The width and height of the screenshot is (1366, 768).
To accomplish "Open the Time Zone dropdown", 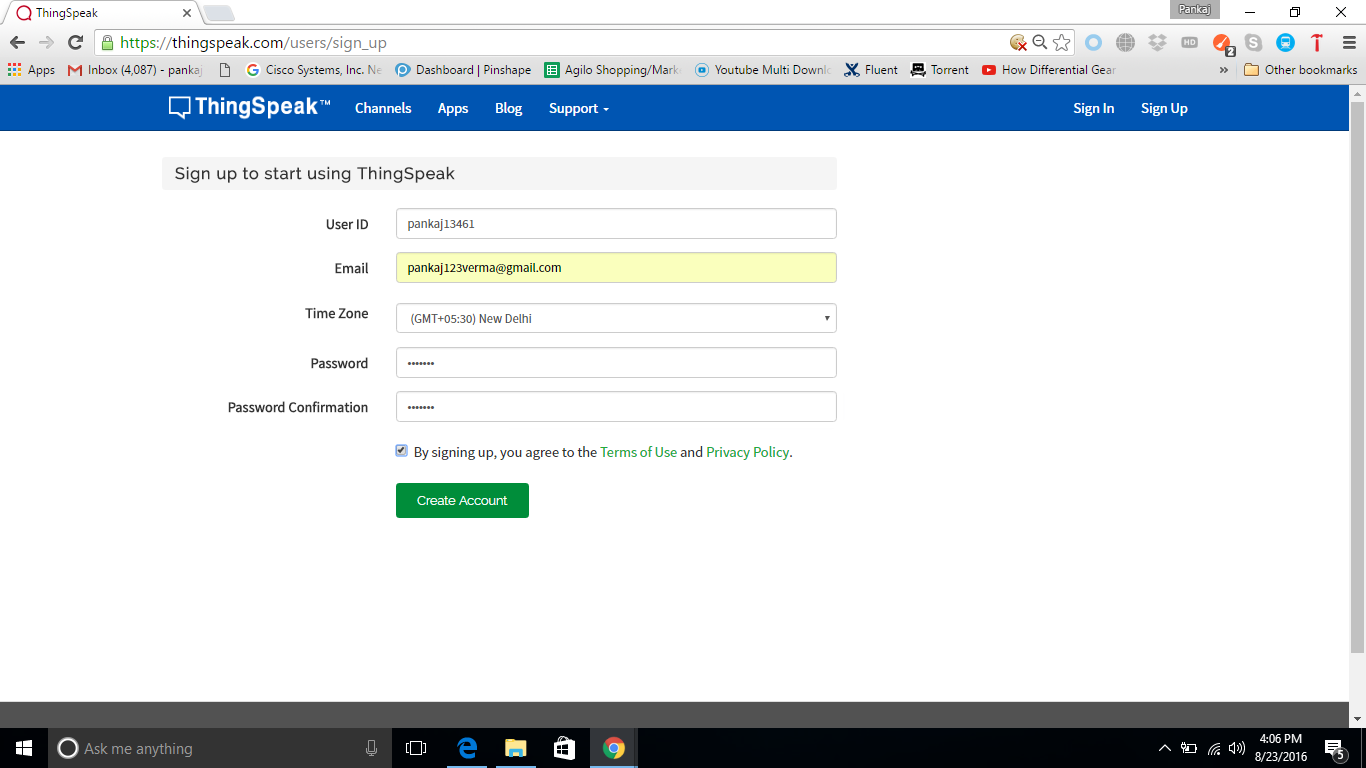I will point(616,318).
